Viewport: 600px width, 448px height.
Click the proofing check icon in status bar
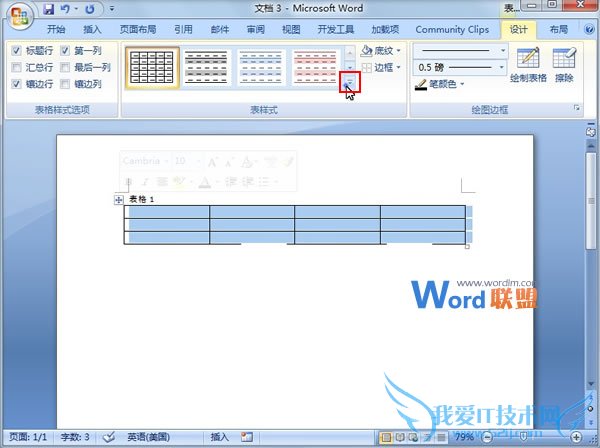(109, 437)
